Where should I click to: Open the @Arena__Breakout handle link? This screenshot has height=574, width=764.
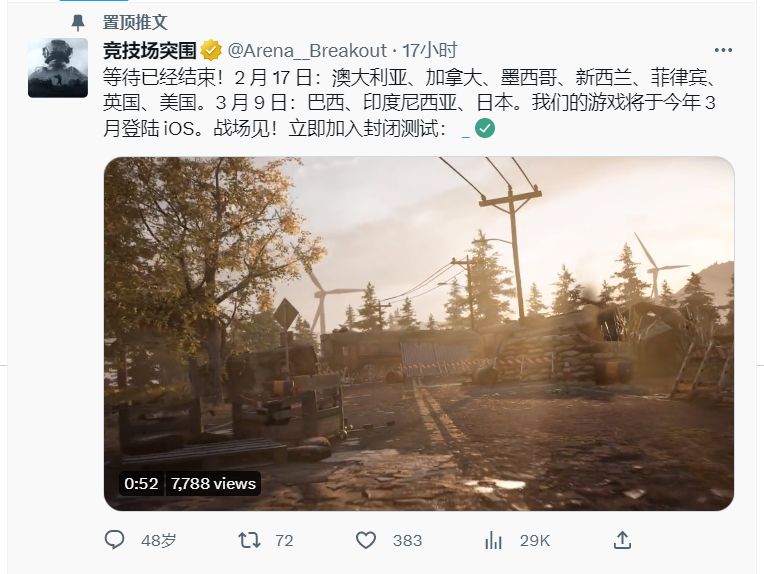307,50
